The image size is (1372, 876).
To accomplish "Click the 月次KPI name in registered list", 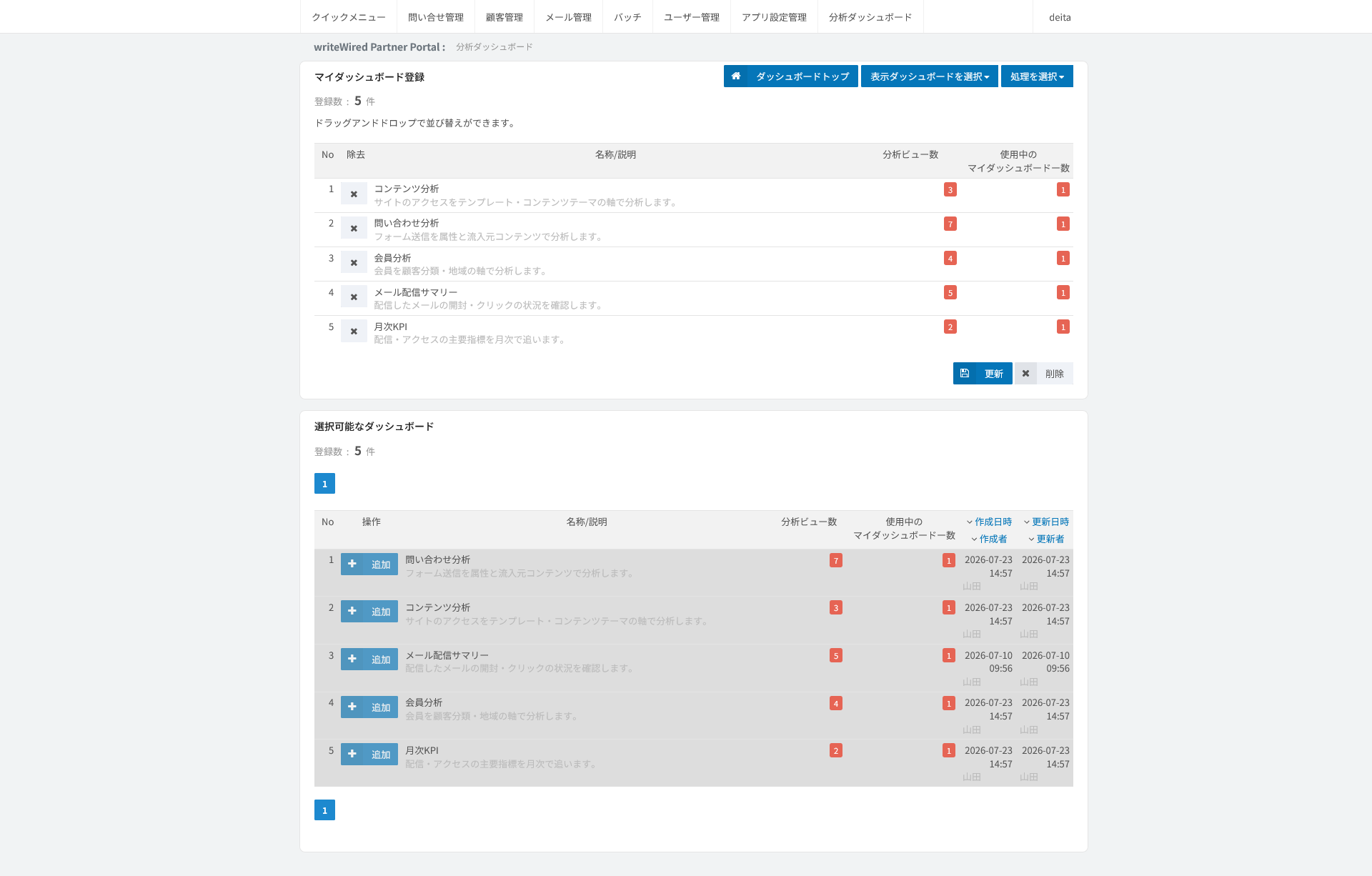I will pyautogui.click(x=391, y=327).
